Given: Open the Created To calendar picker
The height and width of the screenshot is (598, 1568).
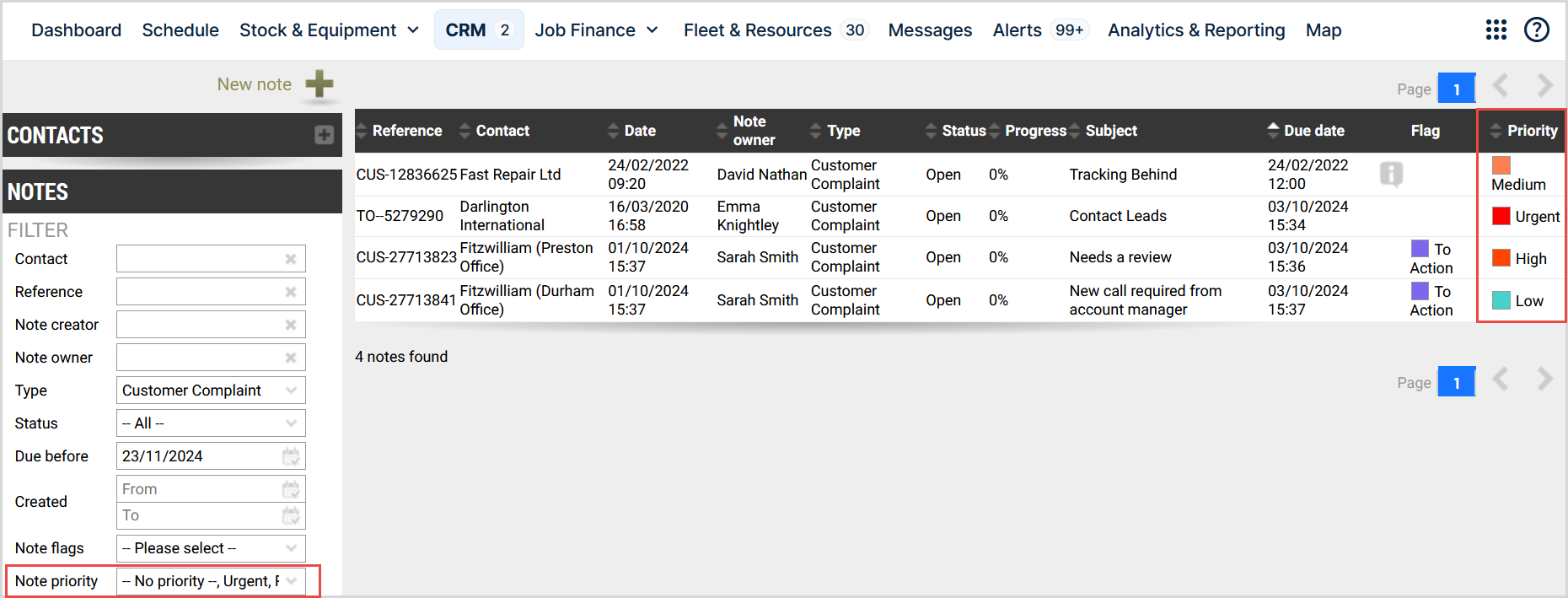Looking at the screenshot, I should tap(291, 515).
